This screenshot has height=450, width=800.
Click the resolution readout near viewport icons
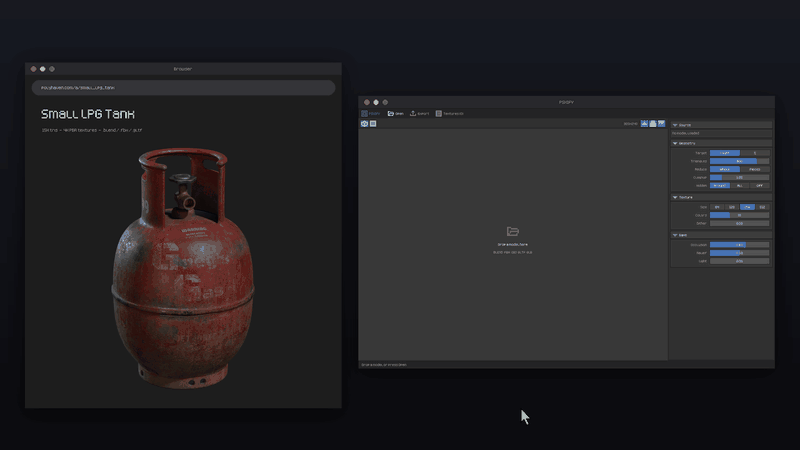click(x=631, y=124)
